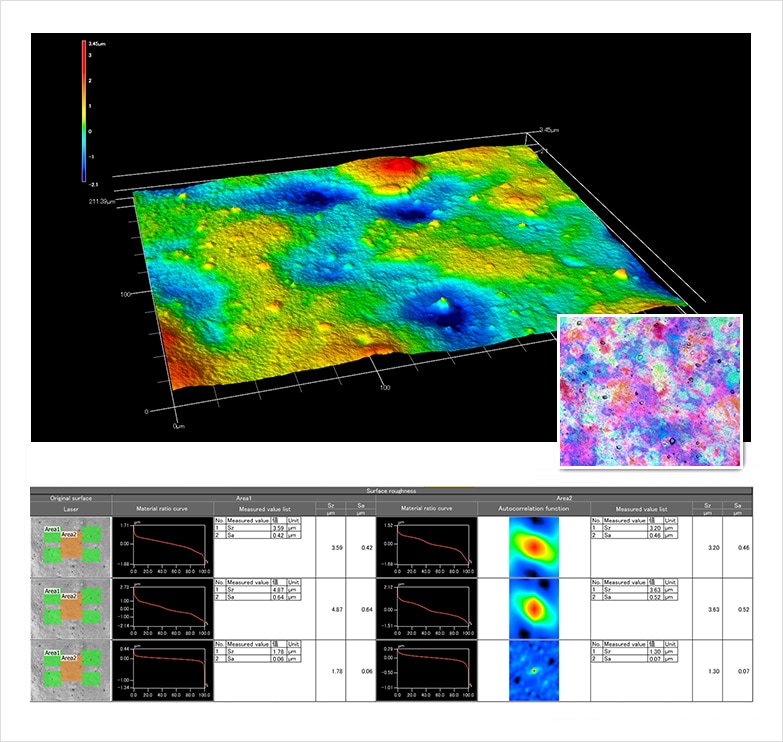Image resolution: width=783 pixels, height=742 pixels.
Task: Click the Area1 group header
Action: [x=243, y=498]
